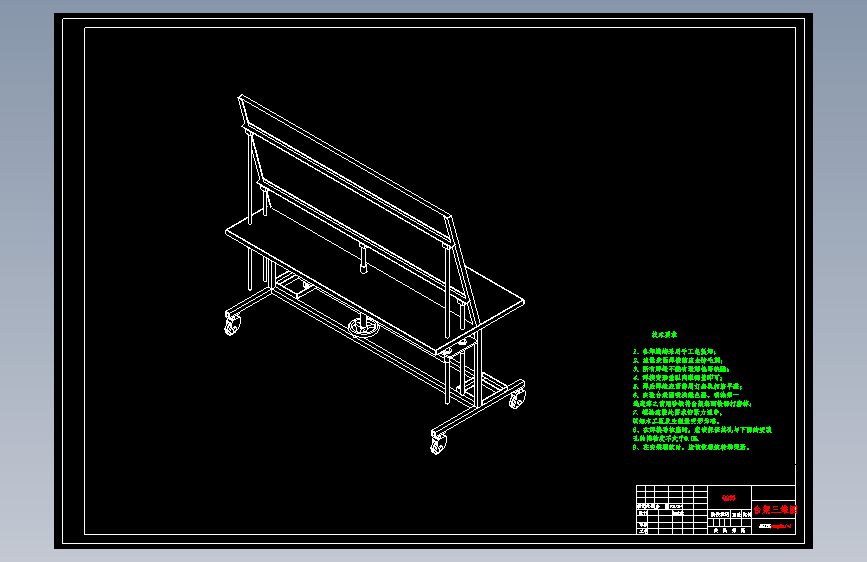Select the green 技术要求 heading
This screenshot has height=562, width=867.
pyautogui.click(x=664, y=335)
